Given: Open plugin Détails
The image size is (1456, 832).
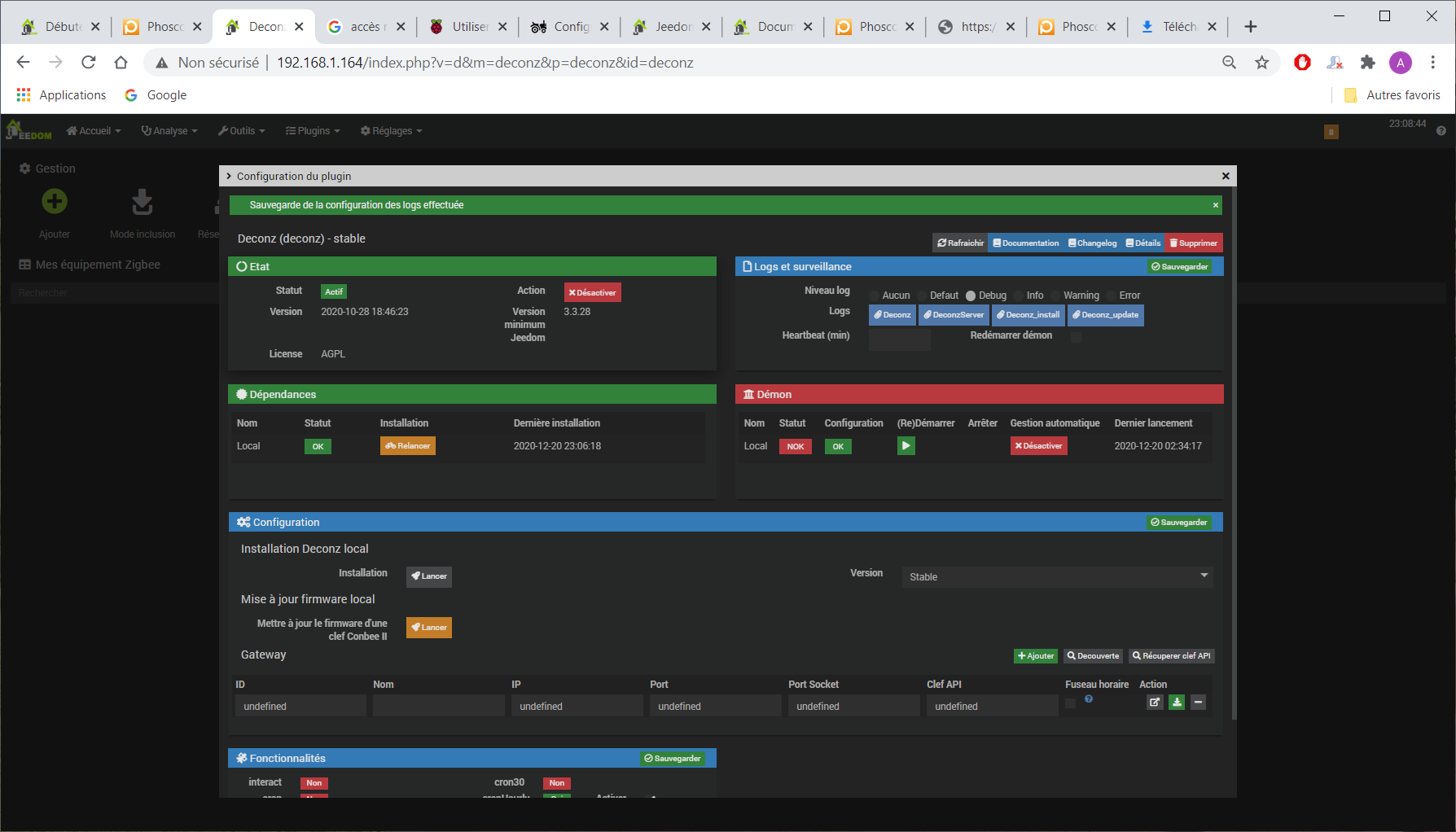Looking at the screenshot, I should click(x=1142, y=243).
